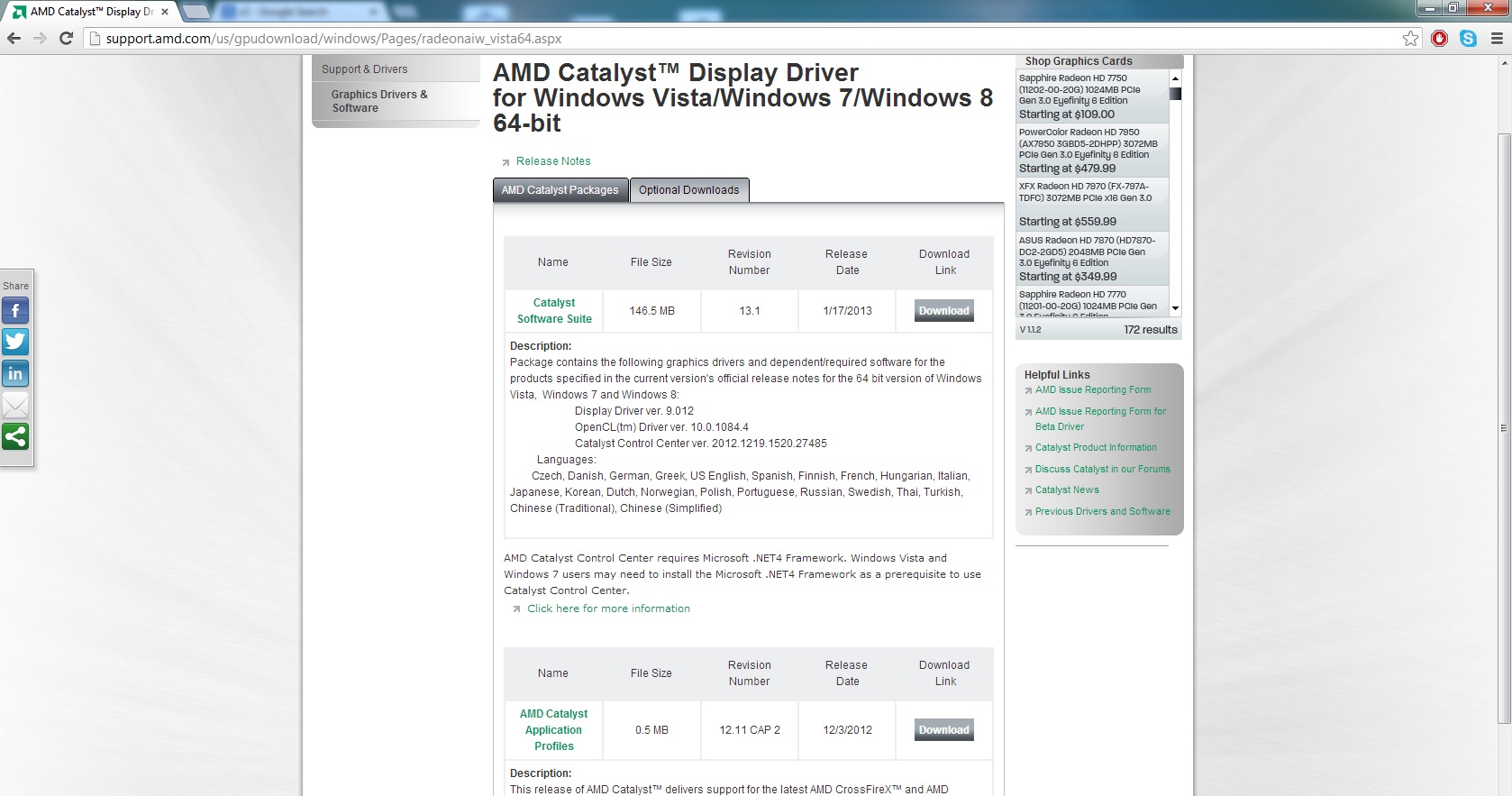
Task: Share the page on Facebook
Action: click(x=15, y=311)
